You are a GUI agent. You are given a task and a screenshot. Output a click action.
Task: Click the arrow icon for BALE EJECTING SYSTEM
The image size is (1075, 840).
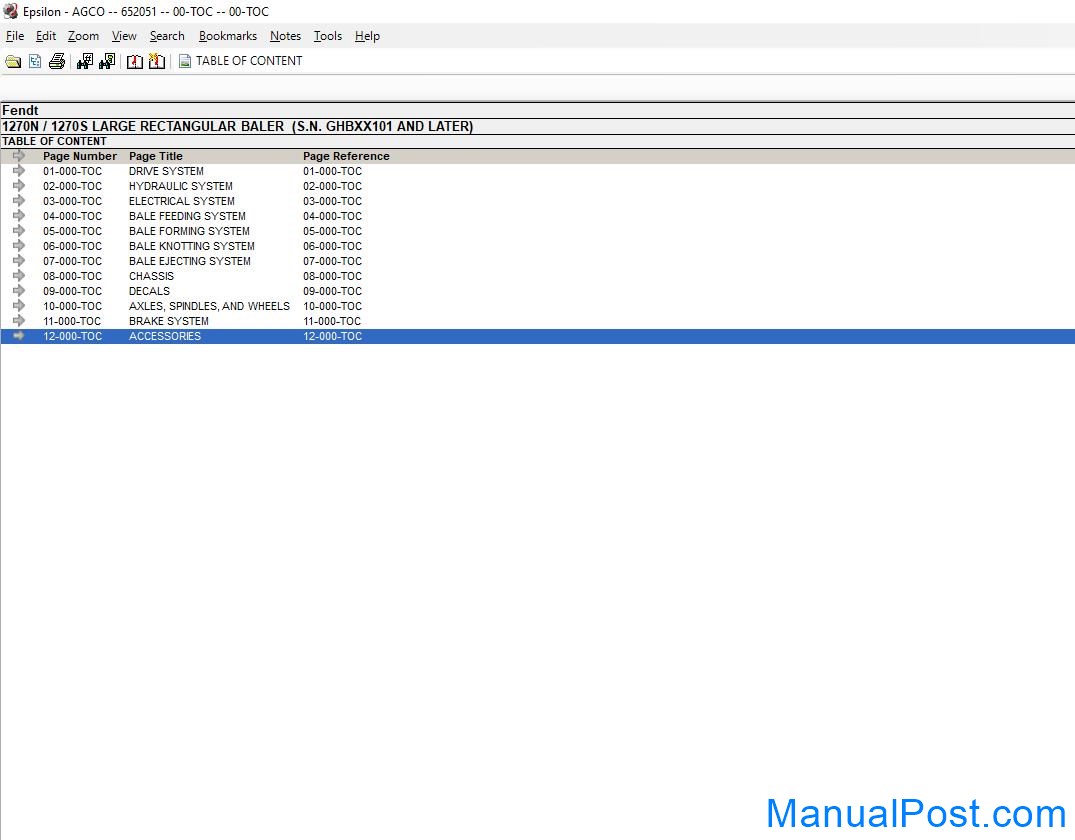point(19,261)
